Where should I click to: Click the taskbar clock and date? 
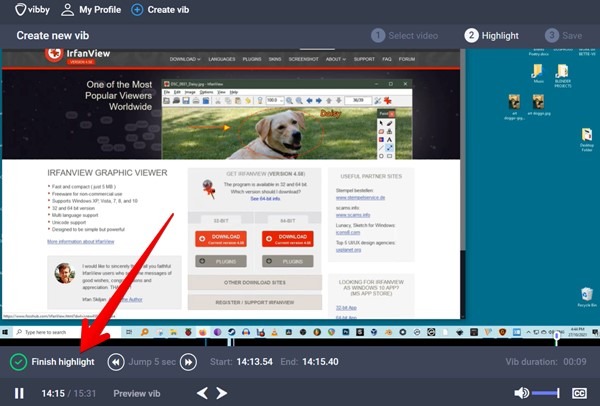coord(577,332)
